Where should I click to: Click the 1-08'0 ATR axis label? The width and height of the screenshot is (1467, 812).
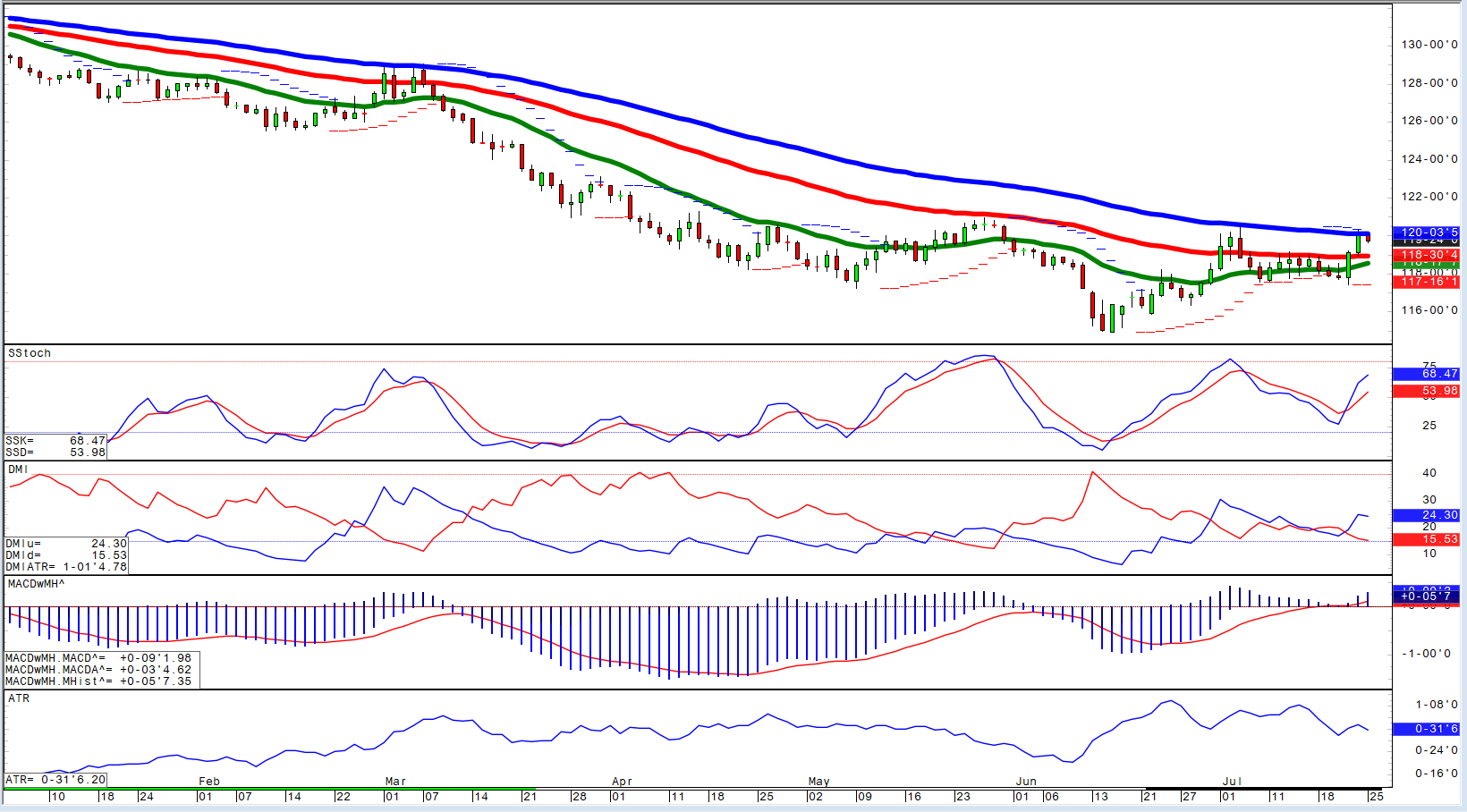(1437, 705)
